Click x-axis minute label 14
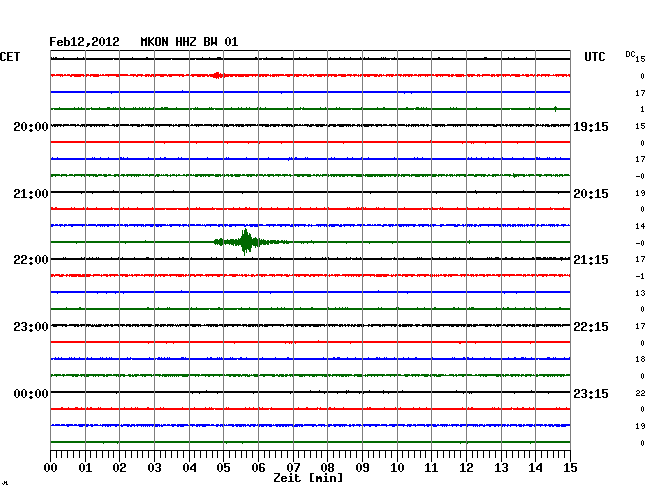Screen dimensions: 650x494 [x=536, y=468]
